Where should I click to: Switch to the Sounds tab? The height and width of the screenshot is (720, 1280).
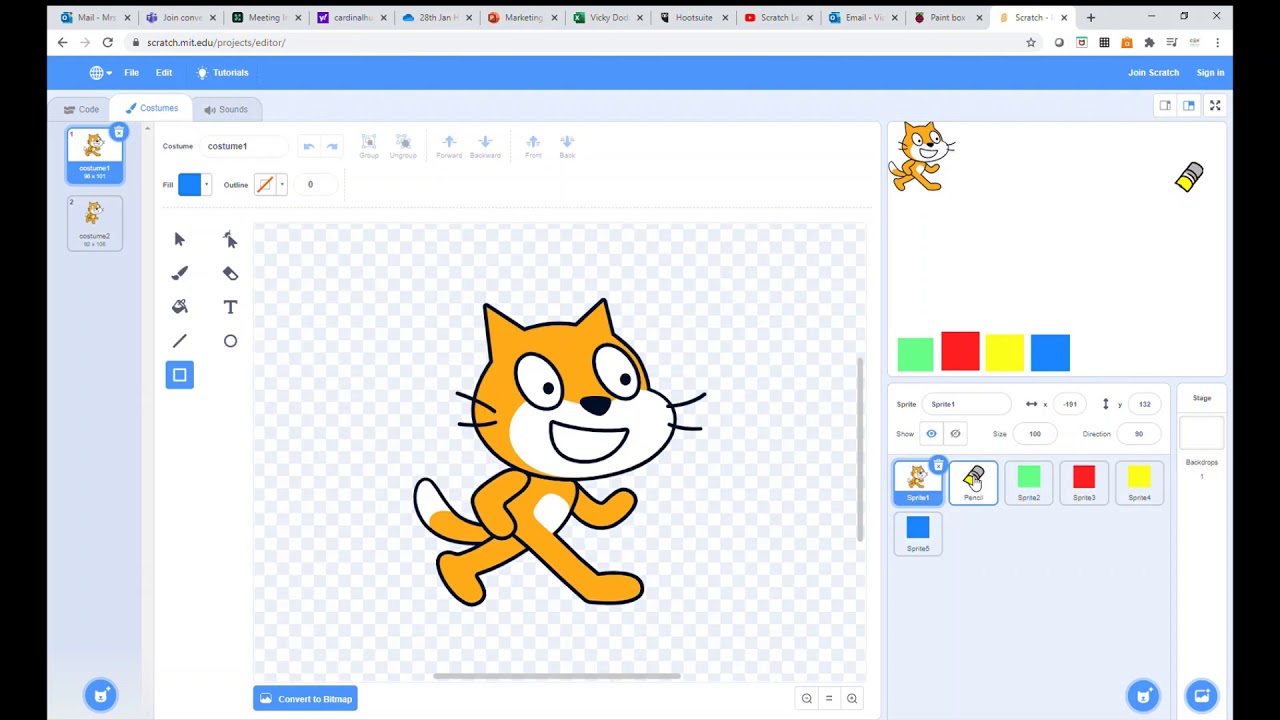coord(226,109)
